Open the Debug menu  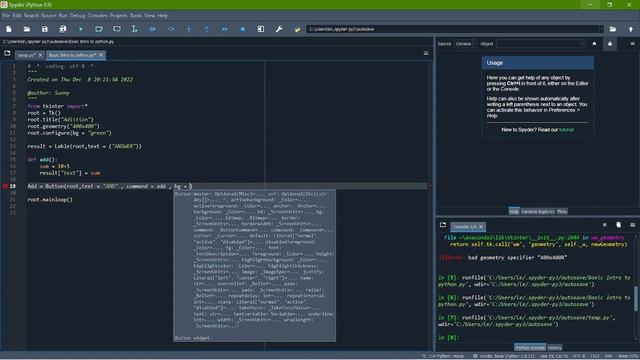(77, 16)
